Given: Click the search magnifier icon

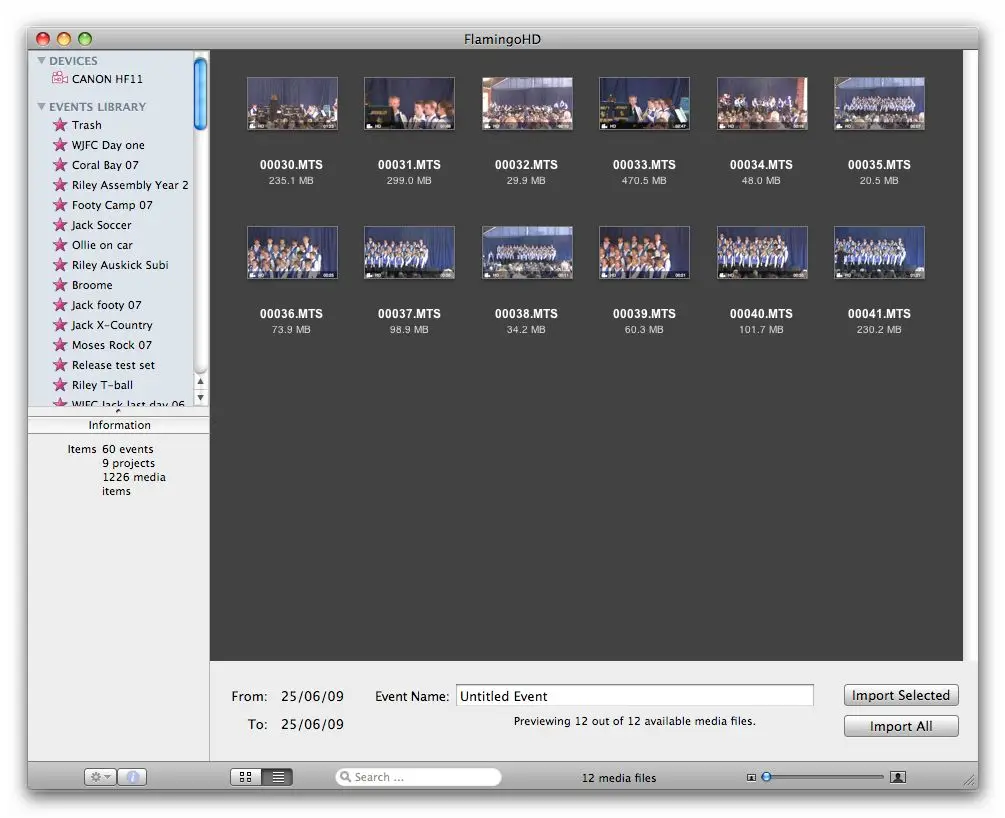Looking at the screenshot, I should point(345,776).
